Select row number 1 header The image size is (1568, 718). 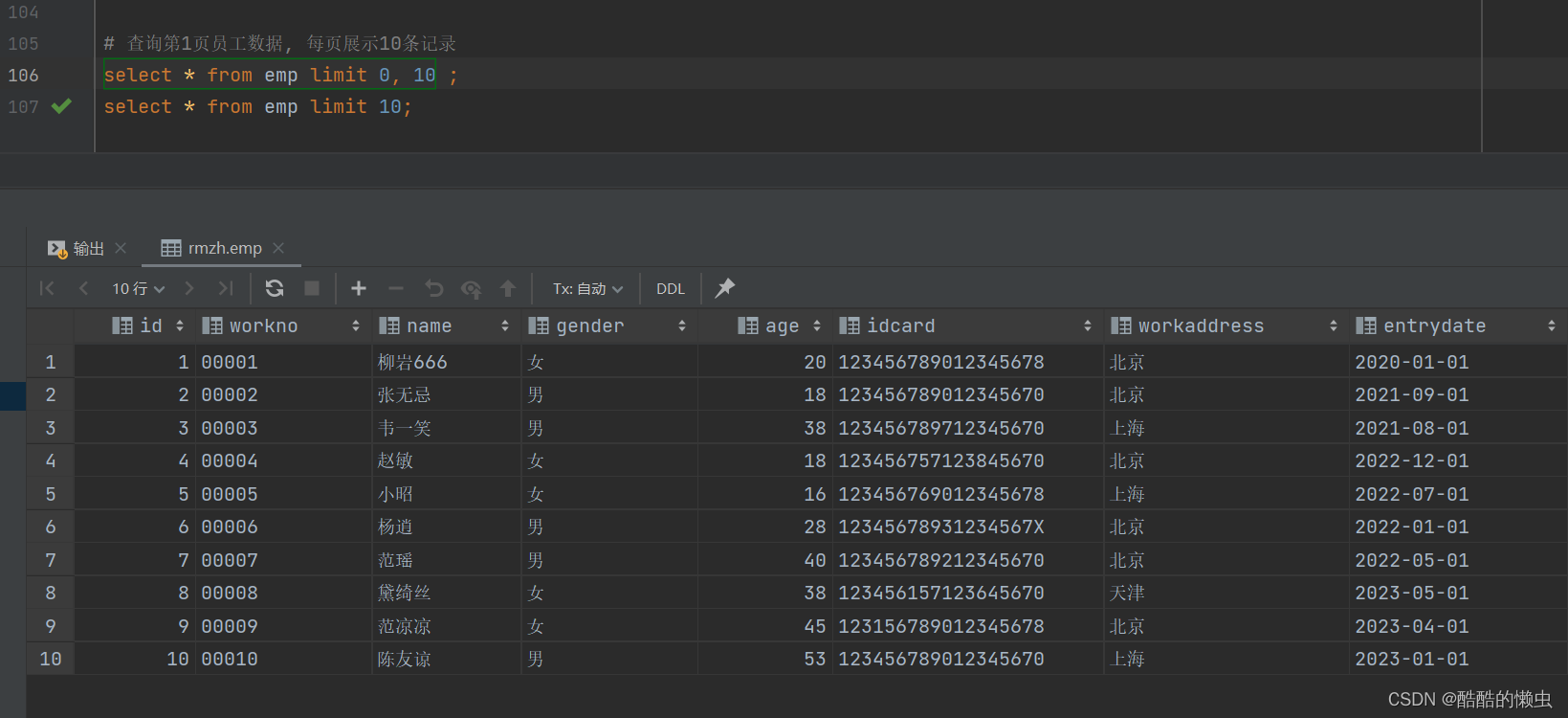tap(51, 362)
